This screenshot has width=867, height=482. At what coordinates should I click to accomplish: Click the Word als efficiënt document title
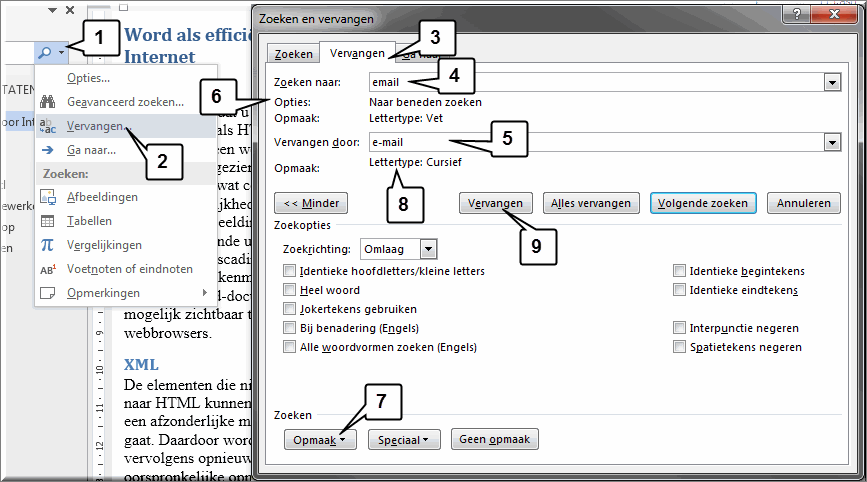(187, 45)
